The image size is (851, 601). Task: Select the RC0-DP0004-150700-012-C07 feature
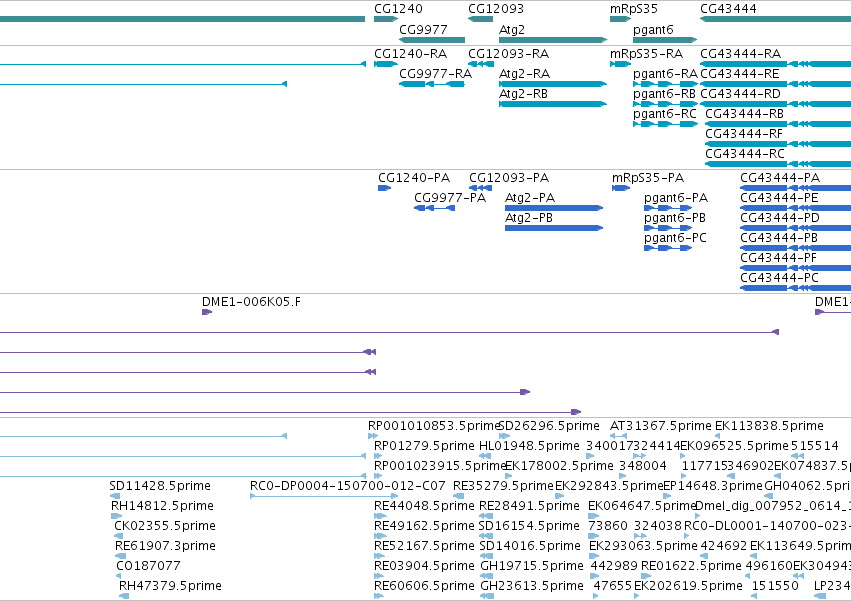[x=324, y=496]
